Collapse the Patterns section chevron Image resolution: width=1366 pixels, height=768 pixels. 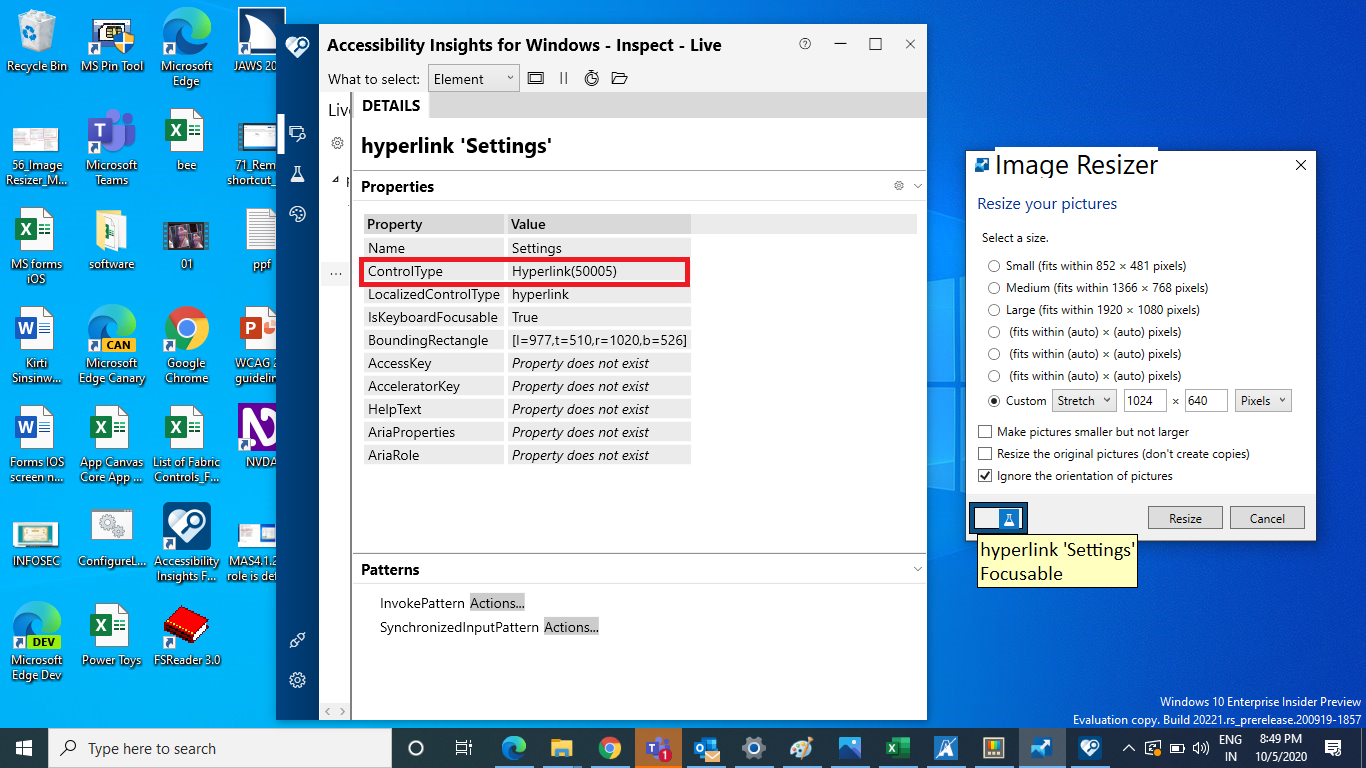coord(916,569)
